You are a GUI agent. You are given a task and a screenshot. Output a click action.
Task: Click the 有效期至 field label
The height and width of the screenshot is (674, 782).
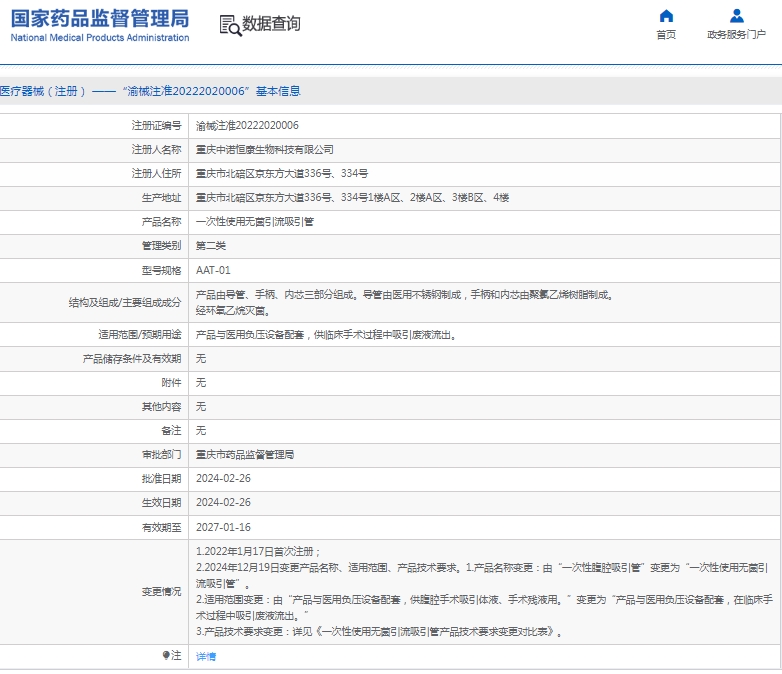click(x=161, y=527)
